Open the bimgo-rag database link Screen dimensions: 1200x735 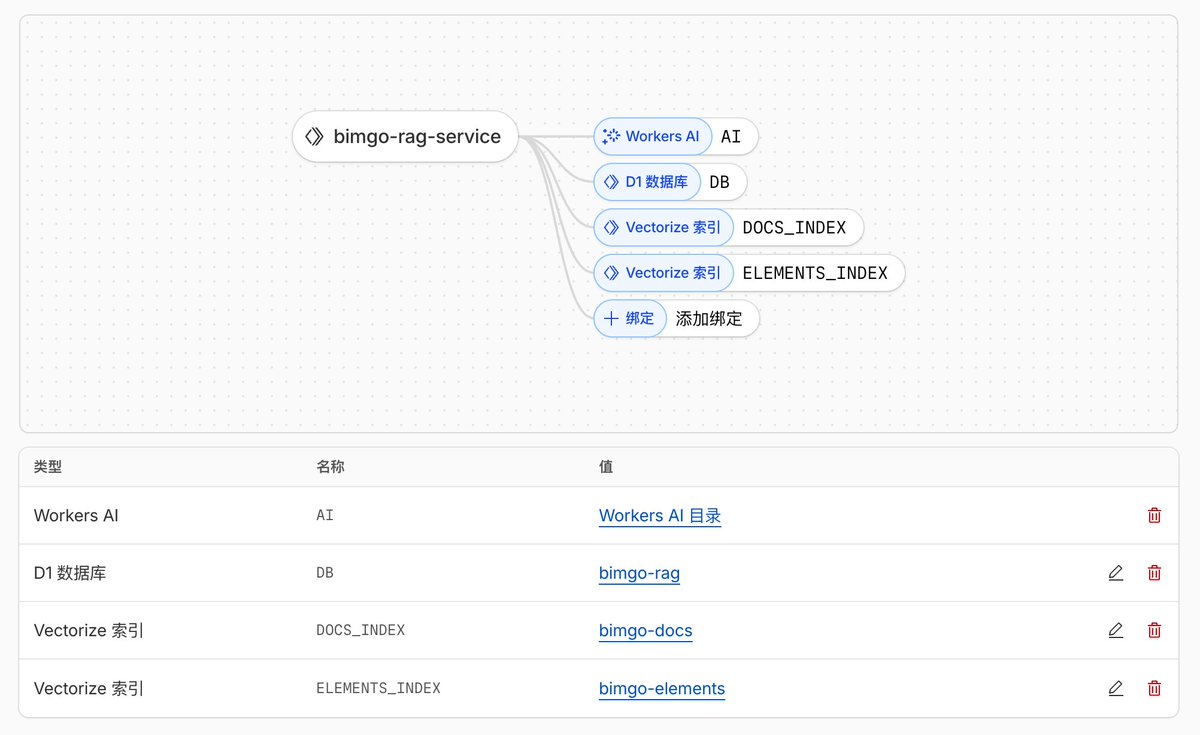click(639, 573)
